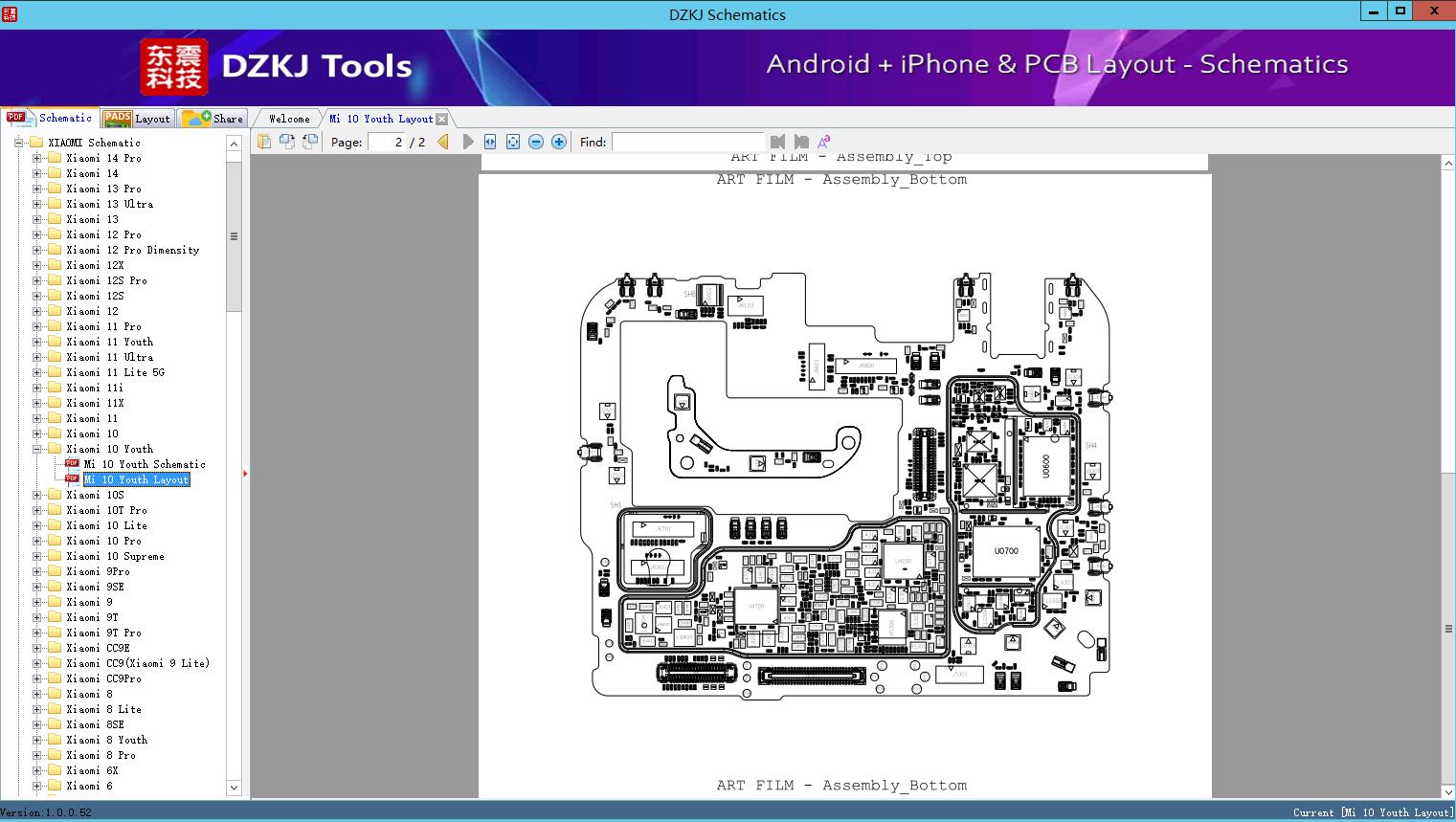Open the Share tab
1456x822 pixels.
(213, 119)
